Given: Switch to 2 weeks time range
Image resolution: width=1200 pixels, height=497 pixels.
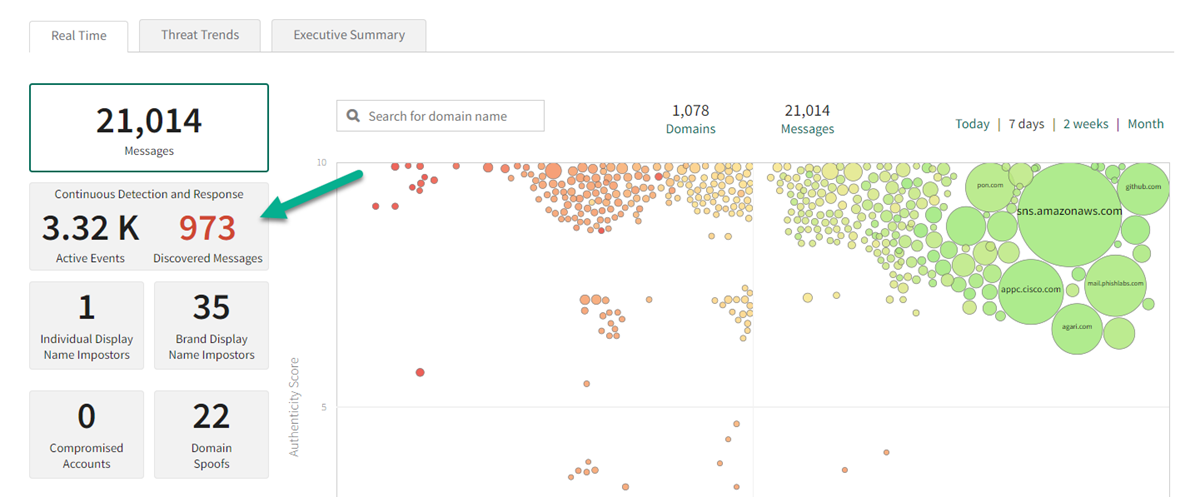Looking at the screenshot, I should pyautogui.click(x=1085, y=124).
